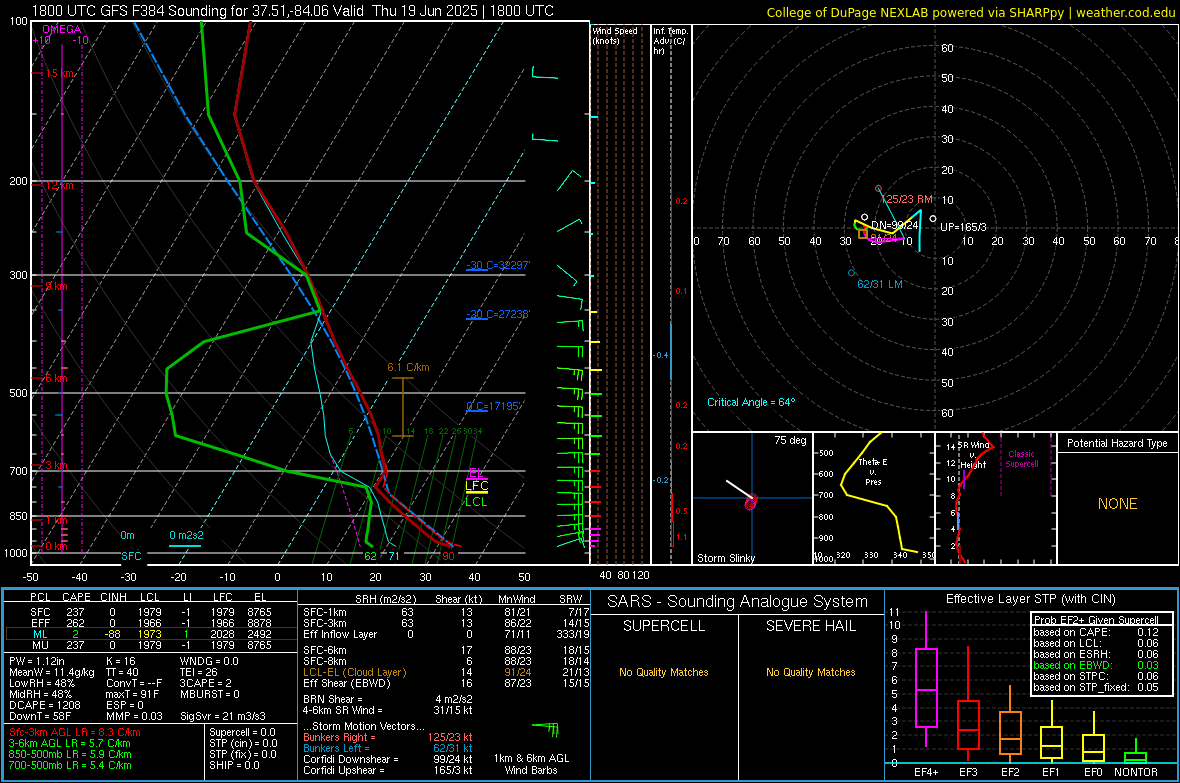The height and width of the screenshot is (783, 1180).
Task: Click the Bunkers Left = storm motion entry
Action: tap(388, 748)
